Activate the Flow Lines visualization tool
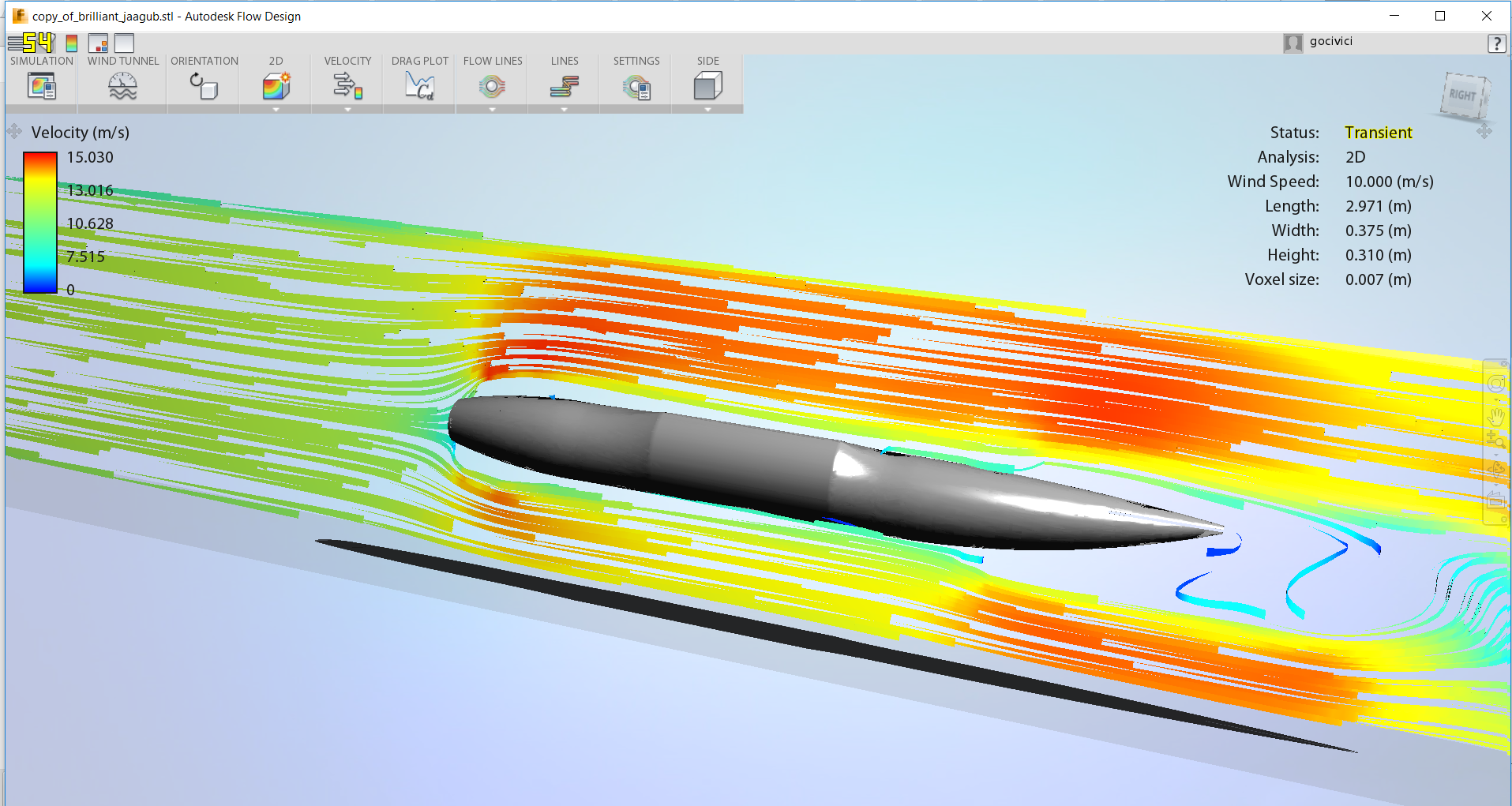This screenshot has width=1512, height=806. pos(491,85)
